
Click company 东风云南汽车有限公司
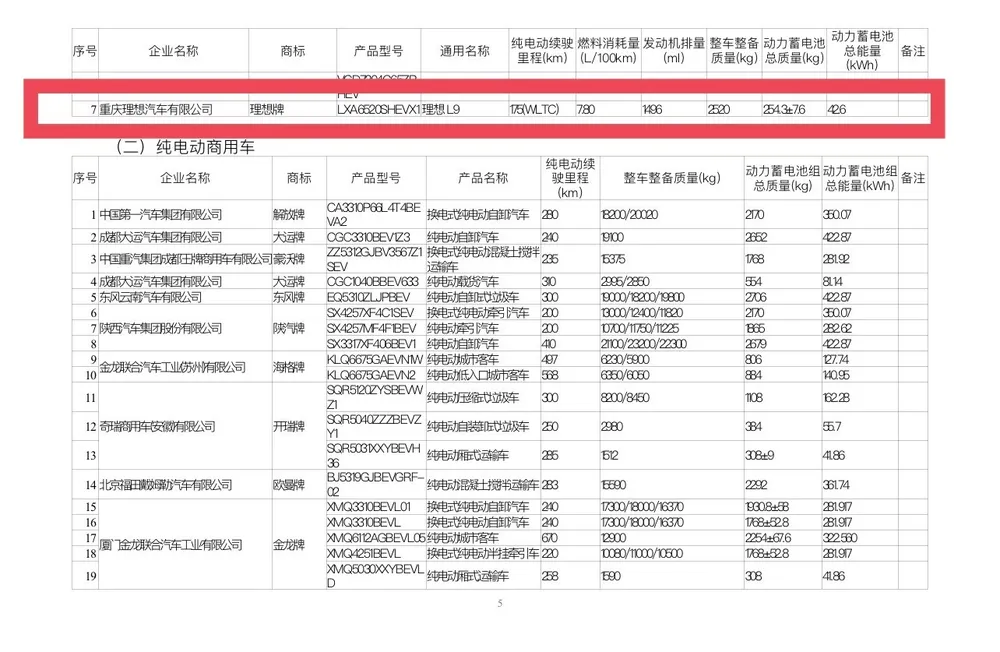tap(151, 297)
